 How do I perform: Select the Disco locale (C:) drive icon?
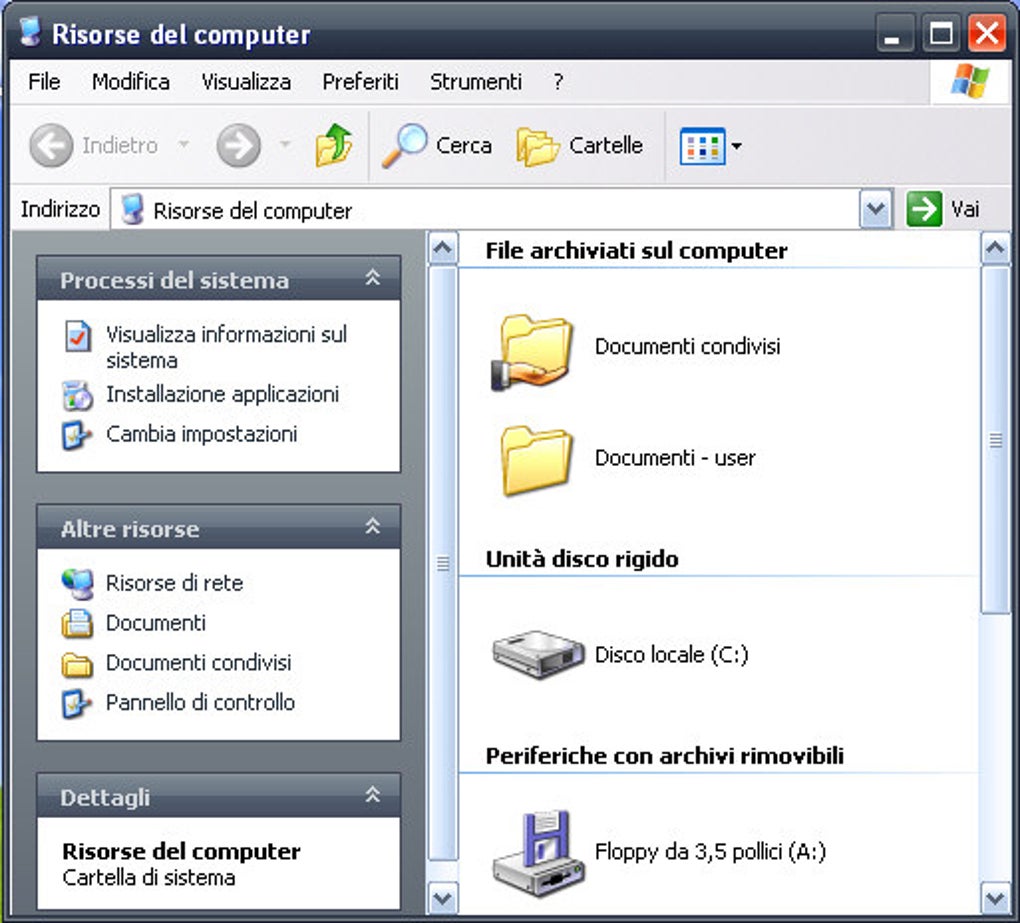tap(538, 654)
